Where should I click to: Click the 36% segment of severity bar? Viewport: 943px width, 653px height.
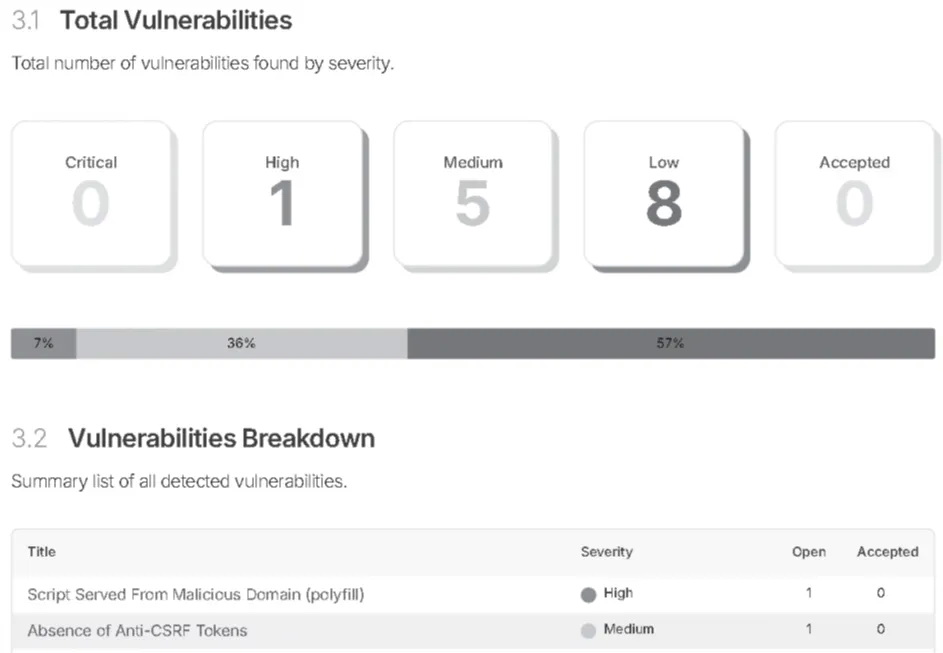tap(242, 343)
